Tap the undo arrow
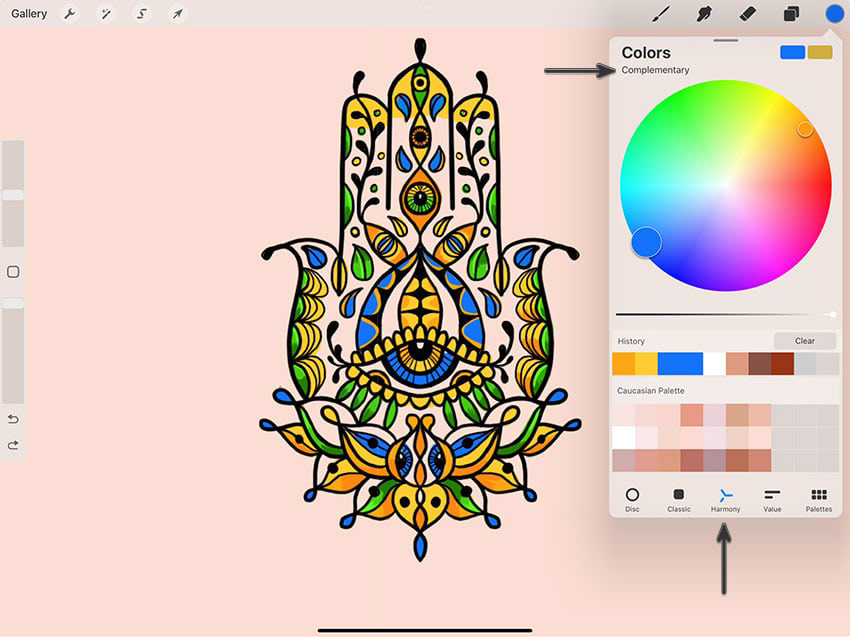 point(14,419)
